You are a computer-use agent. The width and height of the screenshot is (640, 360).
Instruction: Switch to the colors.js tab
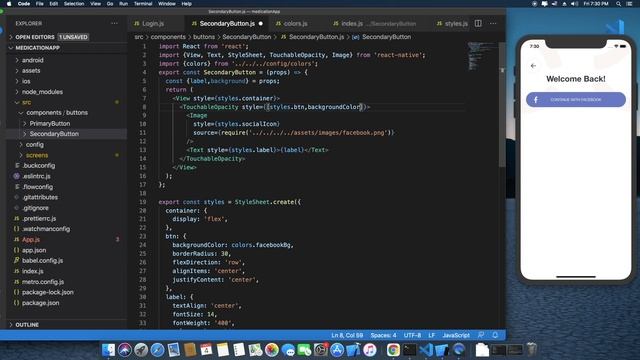coord(296,24)
